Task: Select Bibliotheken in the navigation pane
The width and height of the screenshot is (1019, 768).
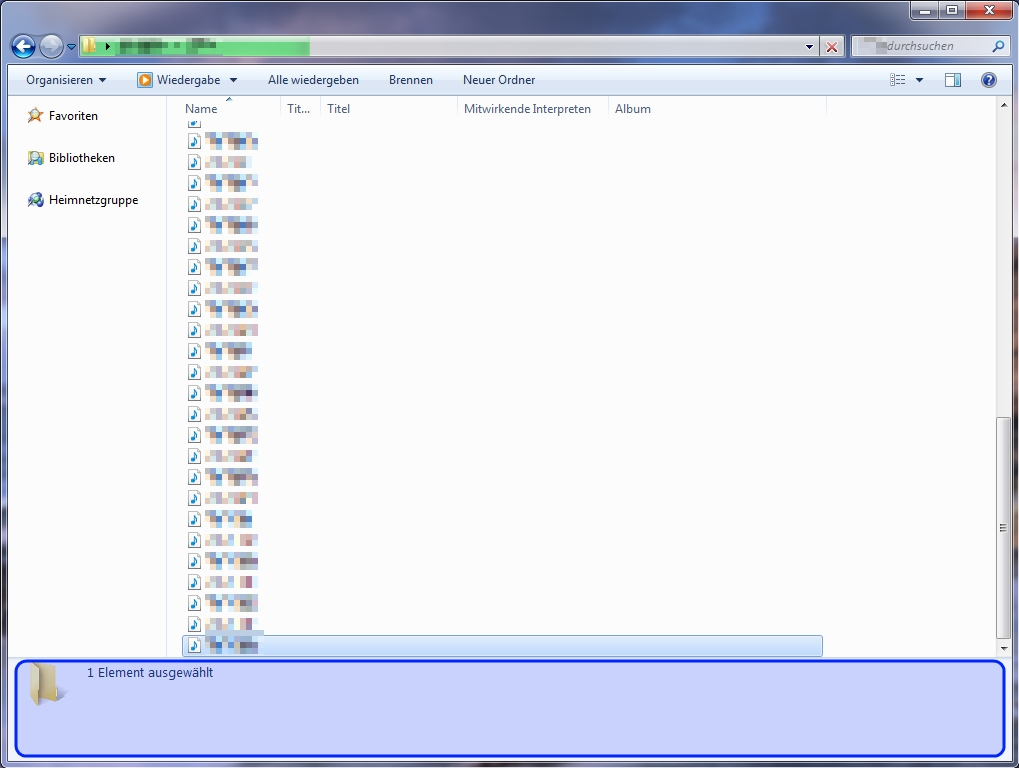Action: coord(82,158)
